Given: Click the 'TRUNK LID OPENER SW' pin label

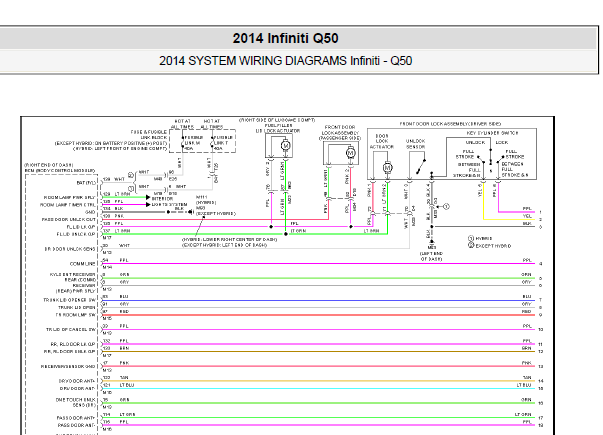Looking at the screenshot, I should coord(70,300).
